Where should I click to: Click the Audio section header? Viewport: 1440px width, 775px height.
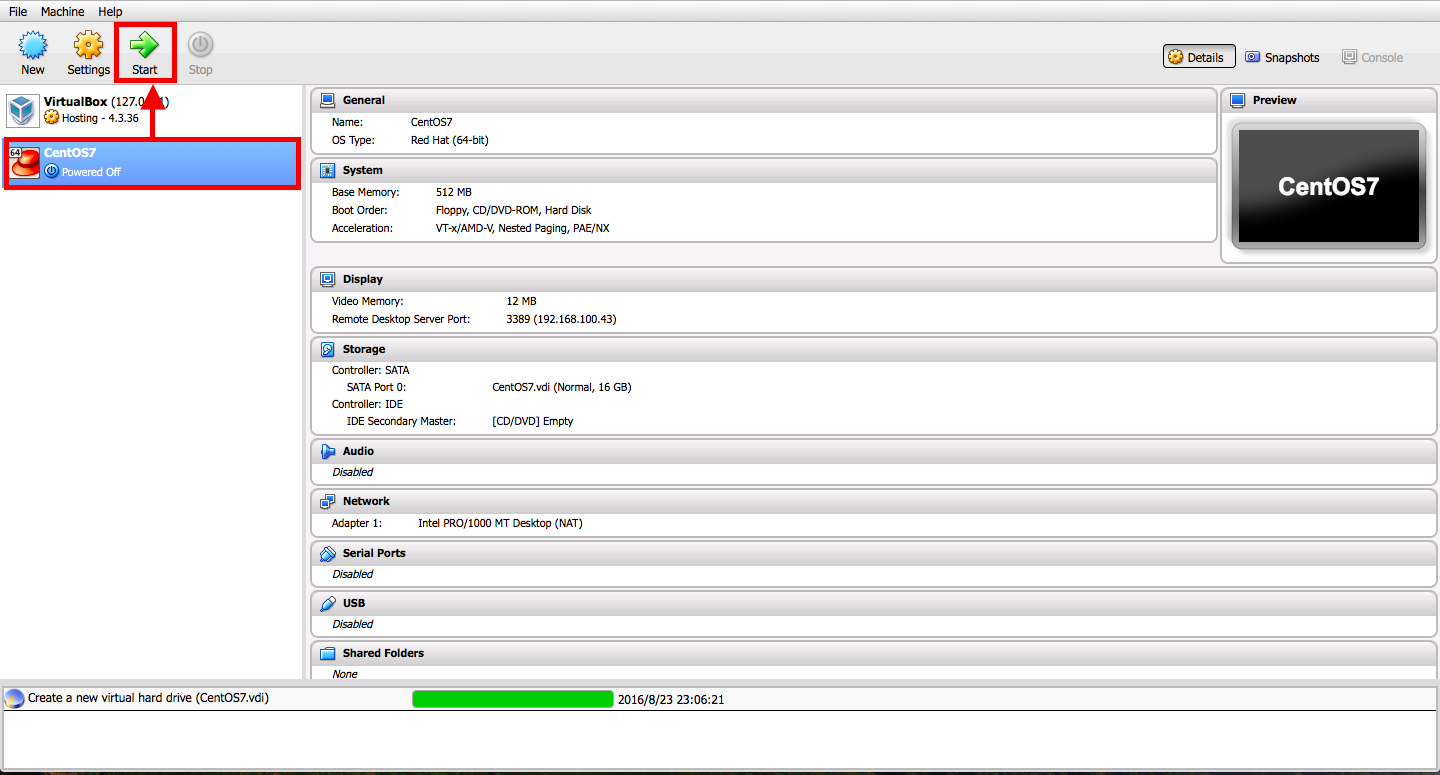click(x=874, y=451)
